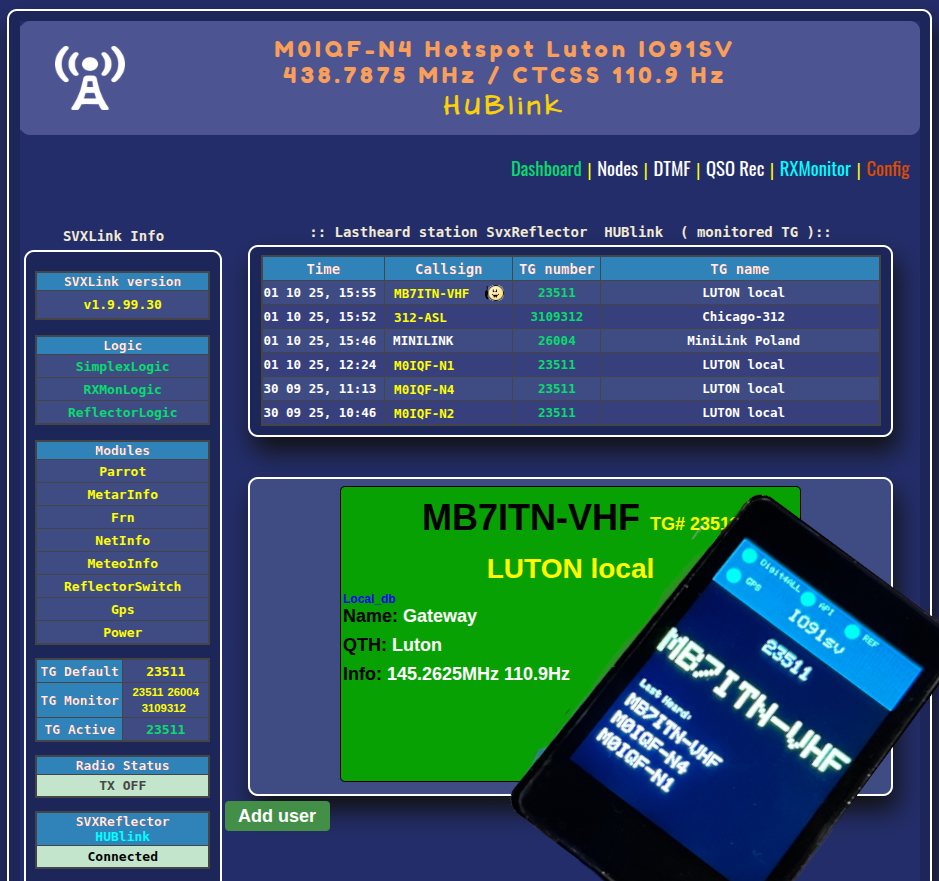
Task: Open the Config page
Action: pos(888,169)
